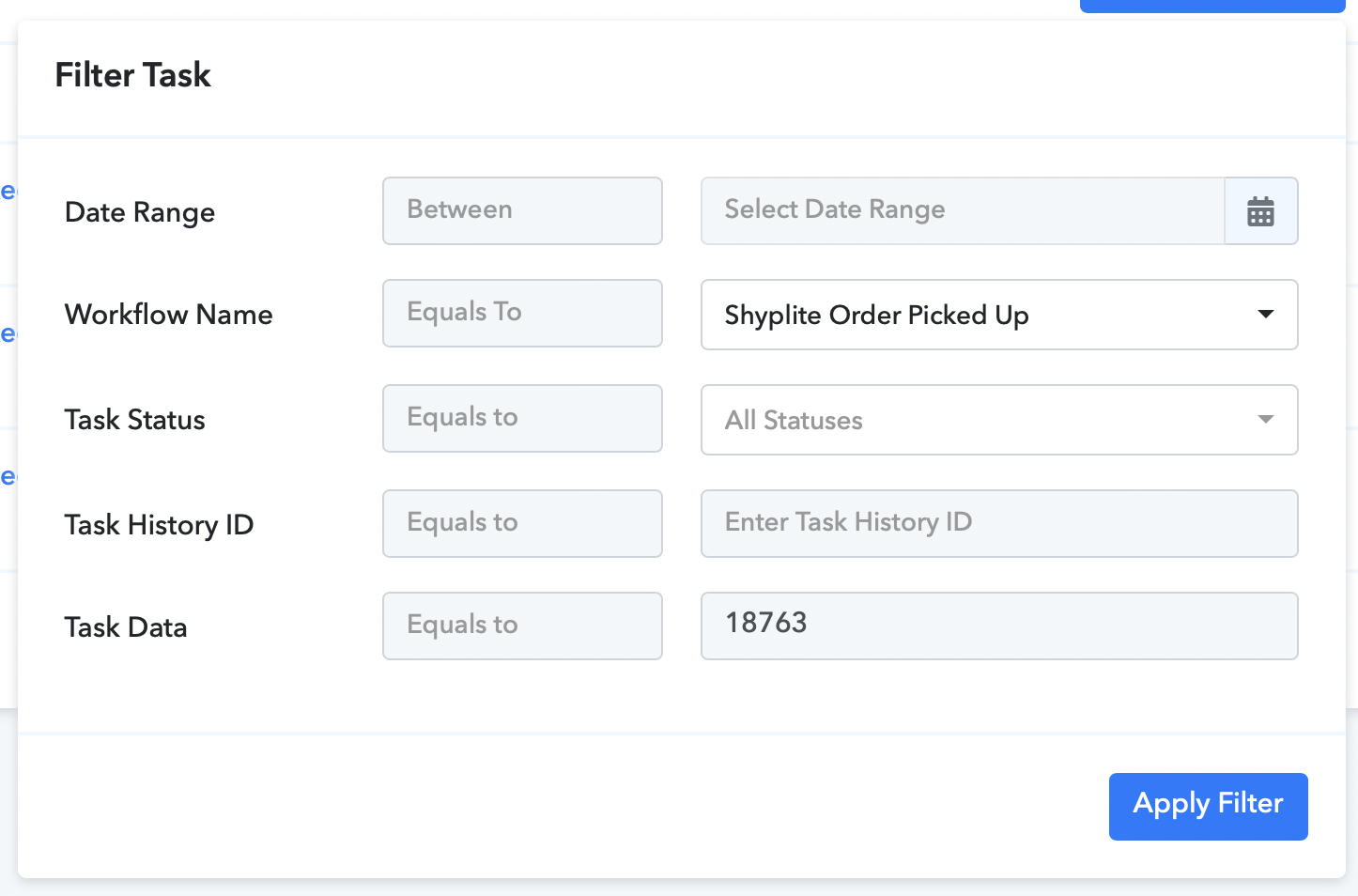Click the Date Range label
Screen dimensions: 1358x896
[140, 213]
